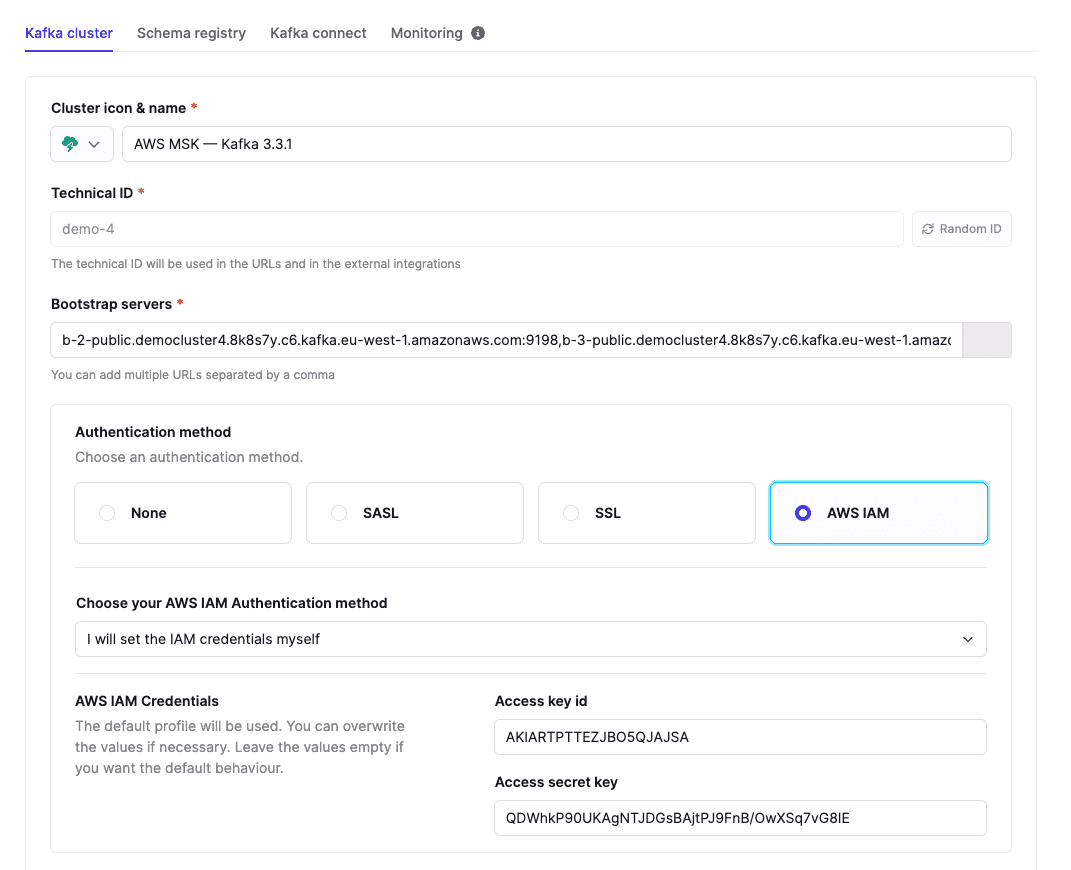Click the green cloud cluster icon
This screenshot has height=870, width=1071.
point(70,144)
